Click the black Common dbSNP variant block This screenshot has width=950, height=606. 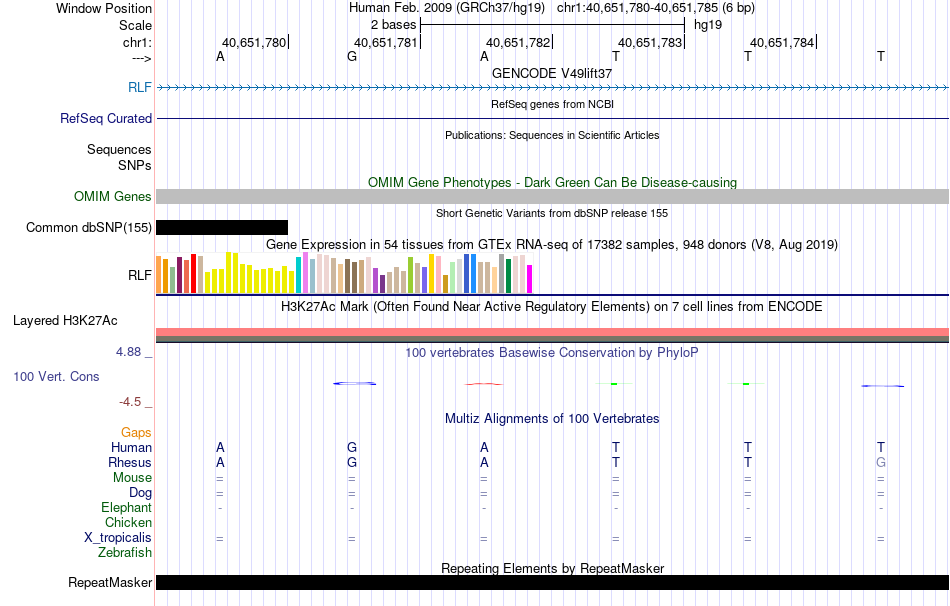click(222, 227)
